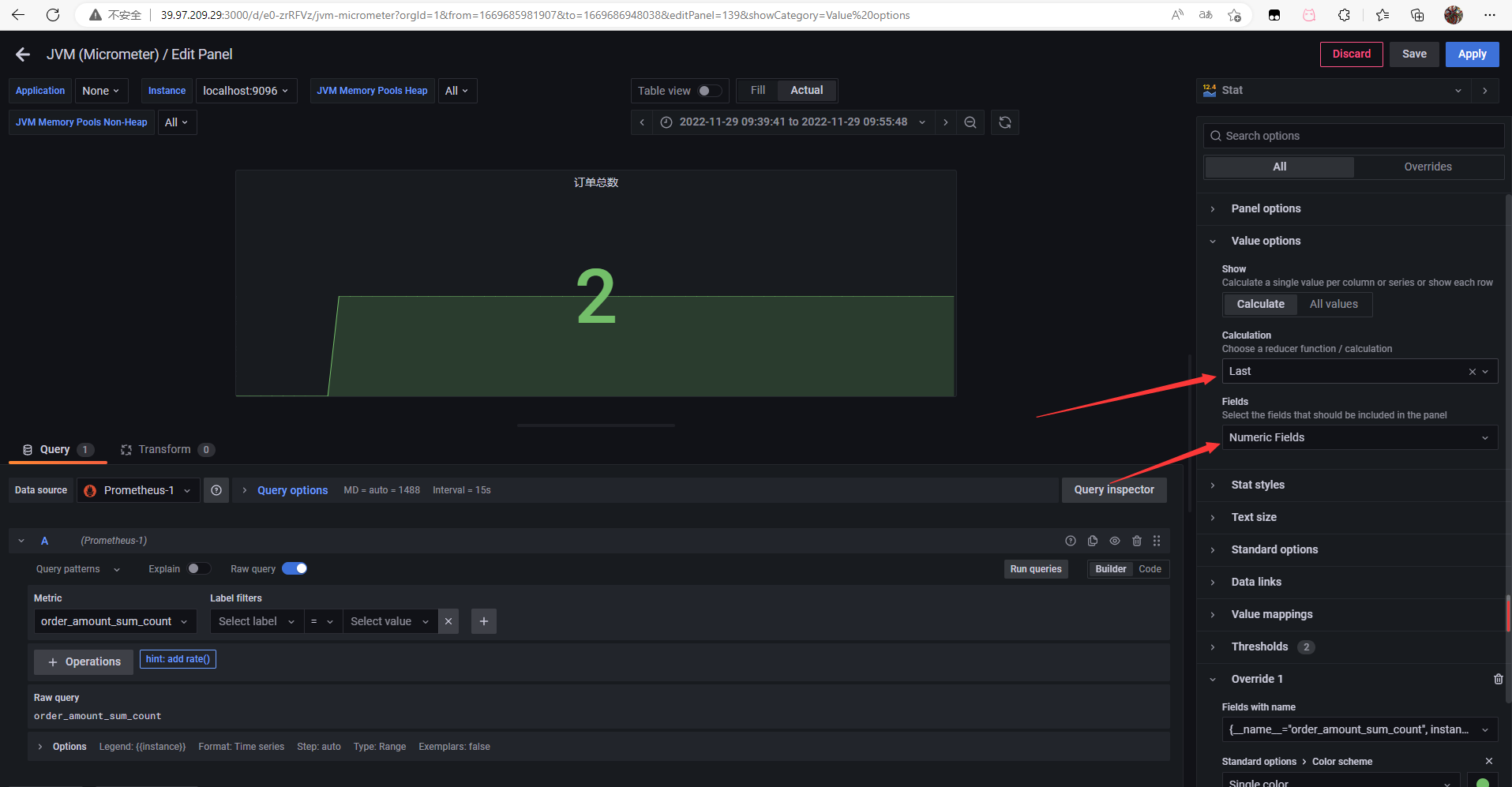Shift time range backward
Screen dimensions: 1512x787
[642, 122]
